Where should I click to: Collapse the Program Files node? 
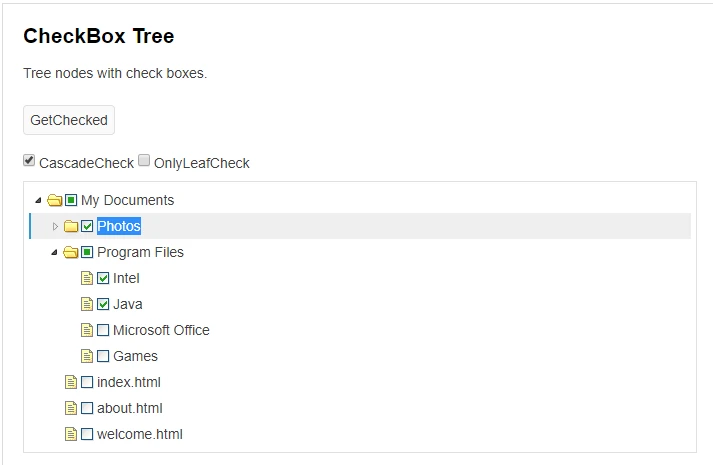pos(55,252)
